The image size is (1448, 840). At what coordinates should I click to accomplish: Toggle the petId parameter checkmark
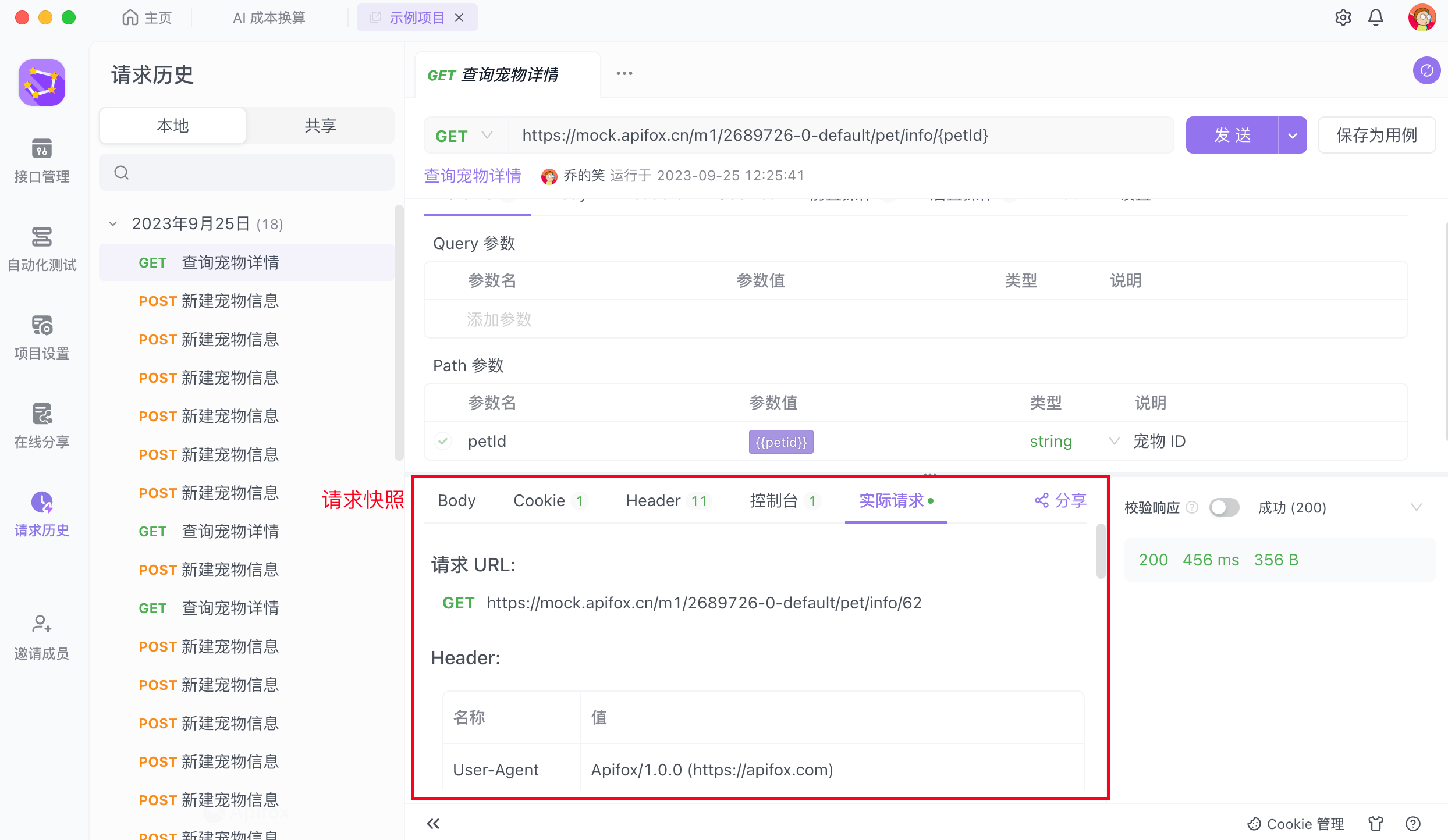click(x=443, y=441)
